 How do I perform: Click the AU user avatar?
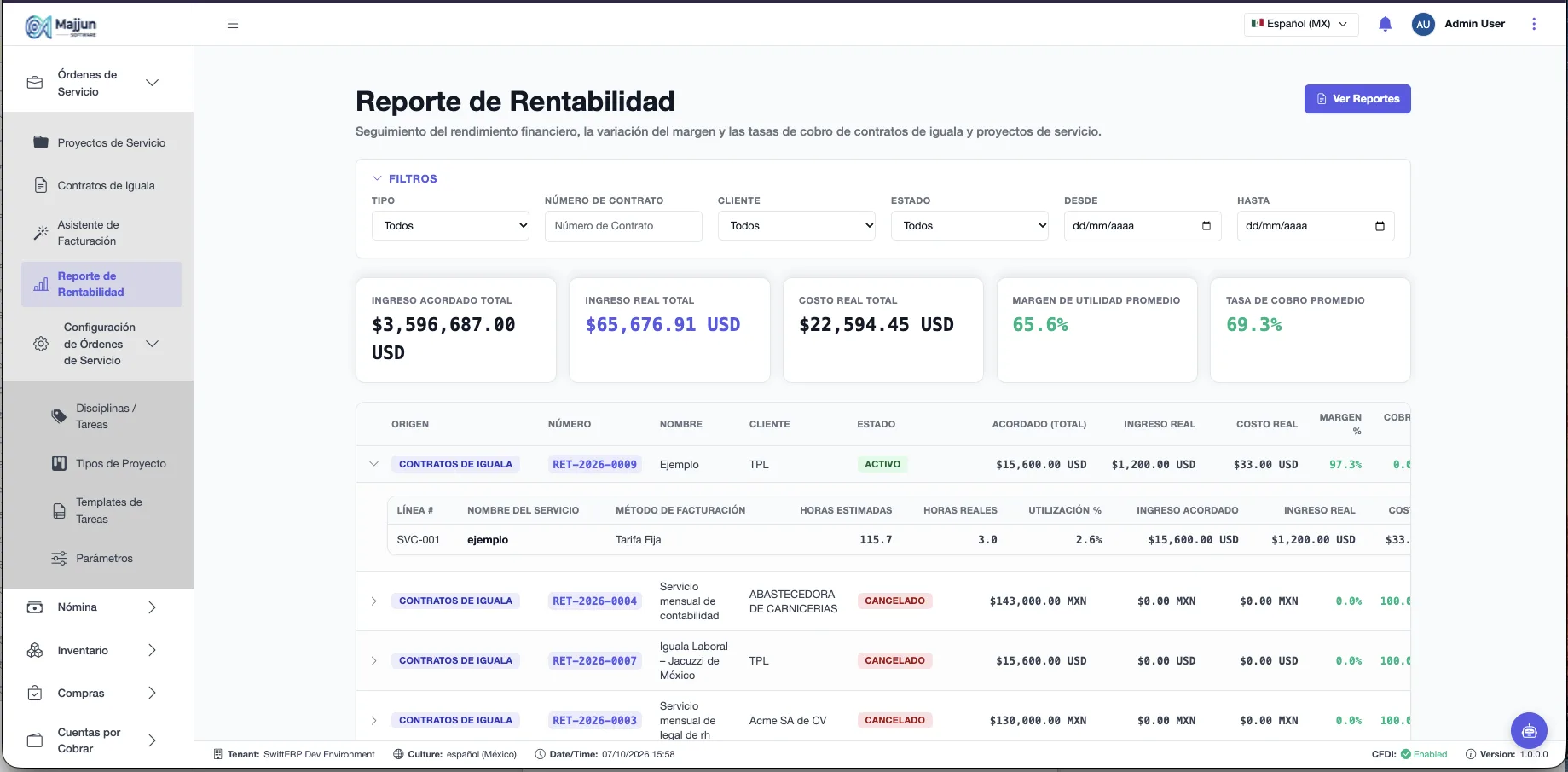point(1423,24)
